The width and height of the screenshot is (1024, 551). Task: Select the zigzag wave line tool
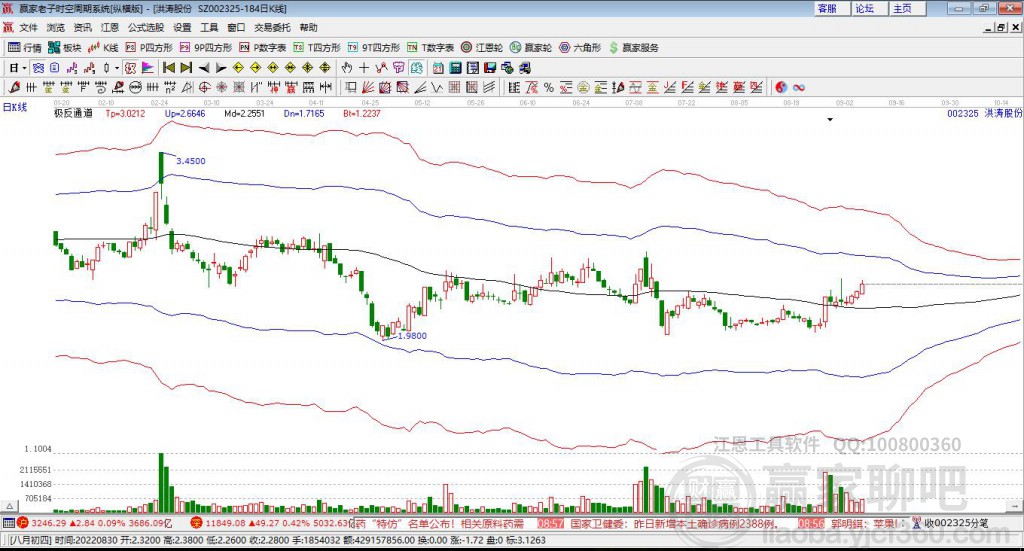pos(437,87)
